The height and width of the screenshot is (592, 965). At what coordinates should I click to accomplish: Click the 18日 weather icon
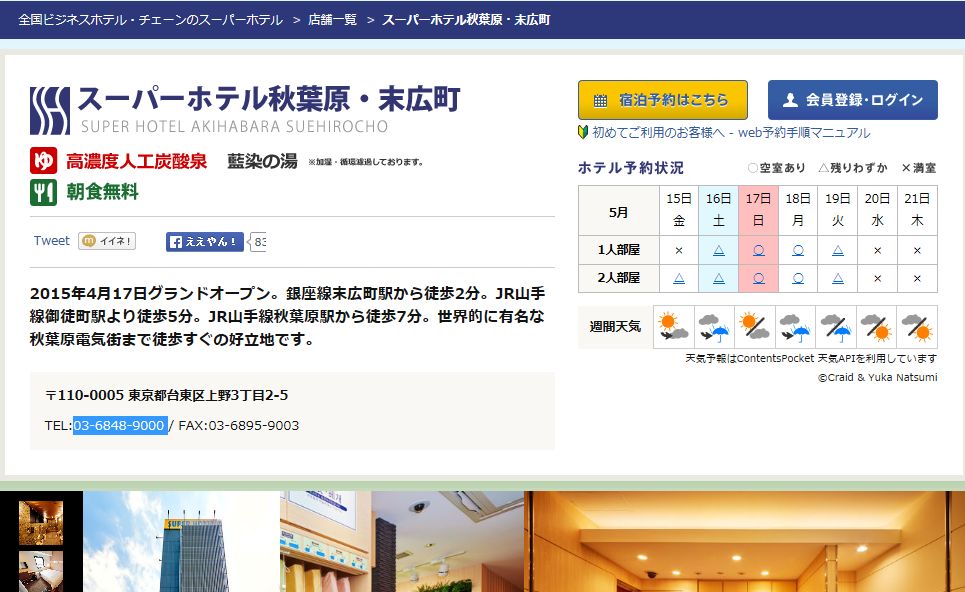[x=795, y=326]
